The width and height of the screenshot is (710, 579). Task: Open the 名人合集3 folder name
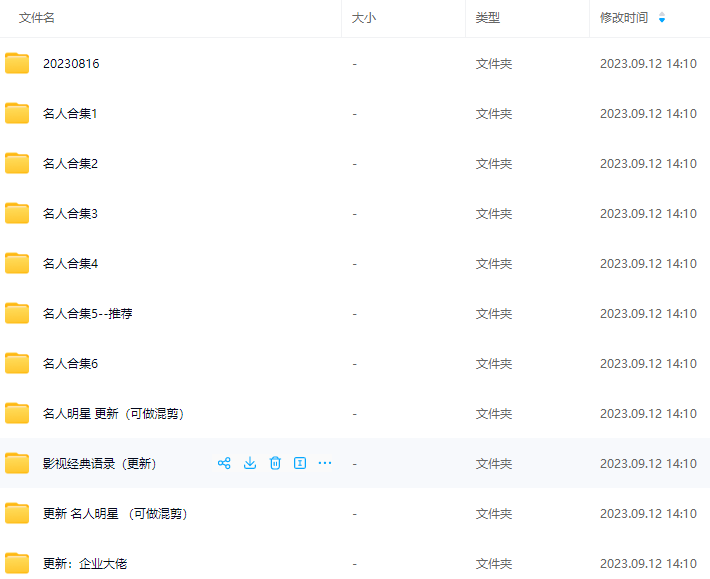pyautogui.click(x=70, y=214)
